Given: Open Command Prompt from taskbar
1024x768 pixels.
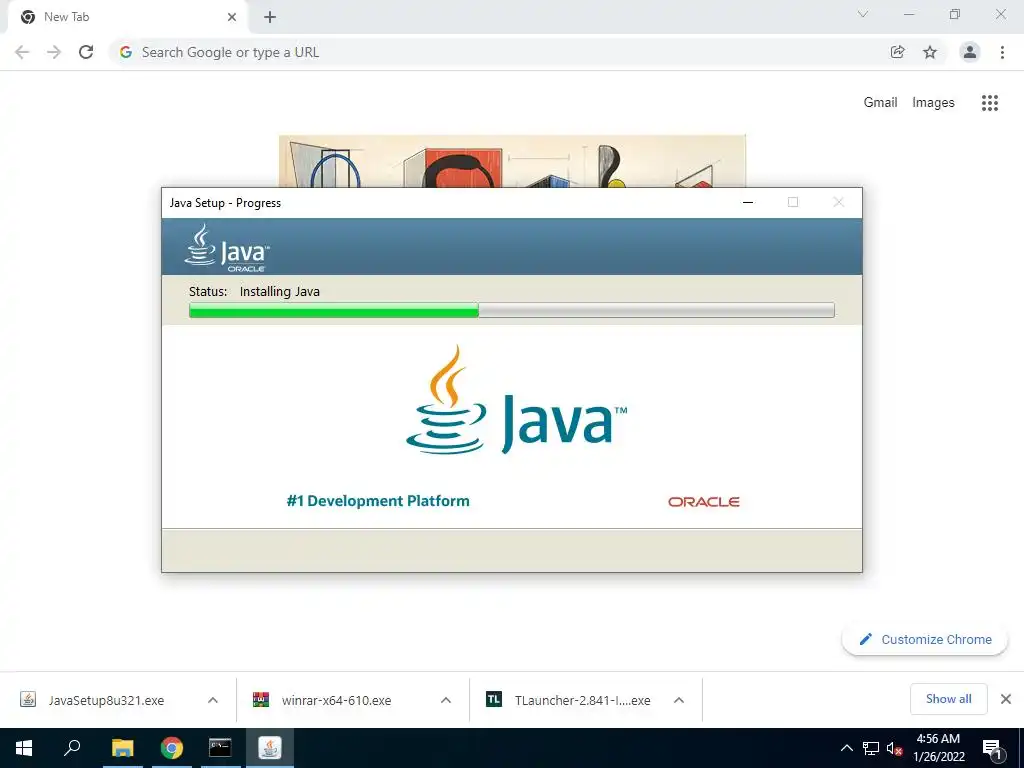Looking at the screenshot, I should pyautogui.click(x=220, y=748).
